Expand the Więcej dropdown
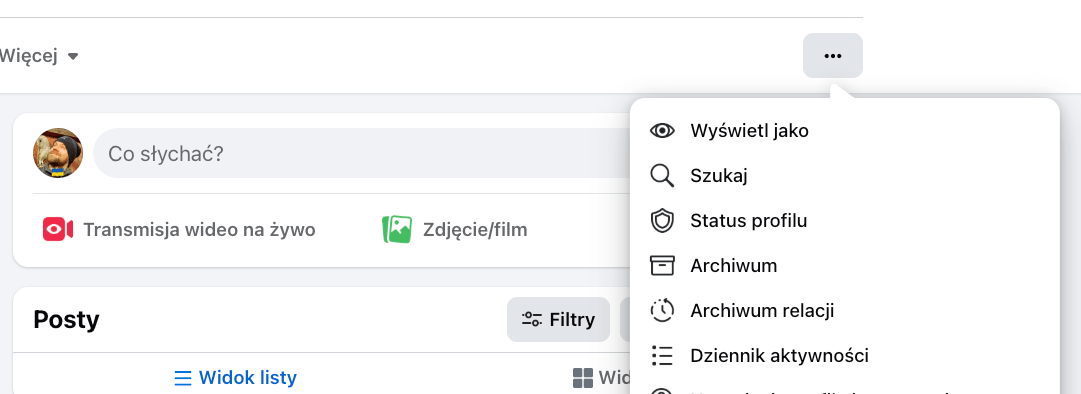The width and height of the screenshot is (1081, 394). point(39,56)
